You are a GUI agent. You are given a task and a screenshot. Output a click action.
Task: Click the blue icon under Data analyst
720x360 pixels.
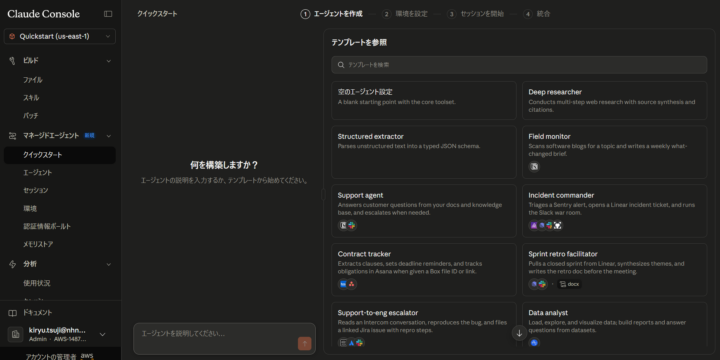[x=534, y=343]
